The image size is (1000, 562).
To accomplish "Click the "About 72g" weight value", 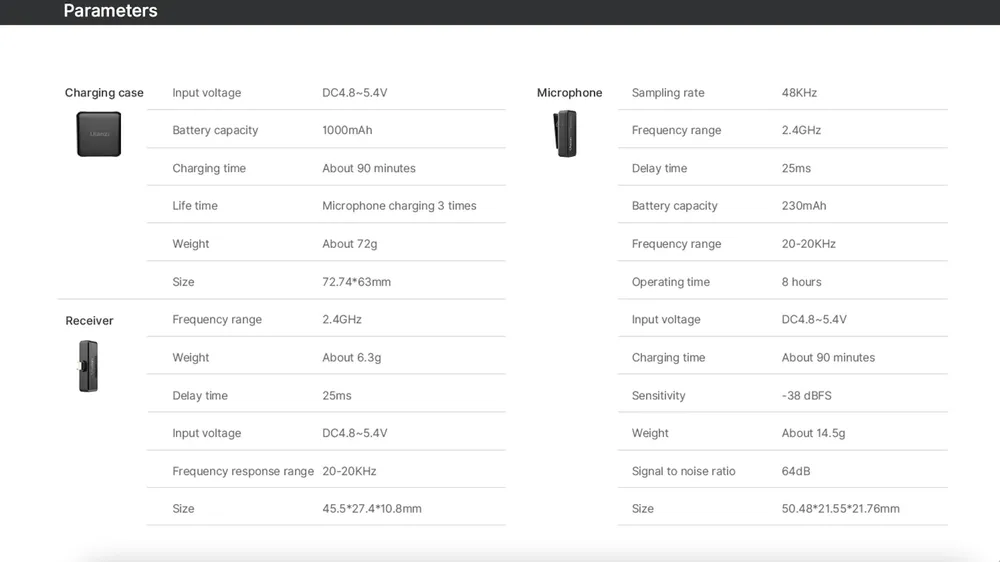I will point(349,244).
